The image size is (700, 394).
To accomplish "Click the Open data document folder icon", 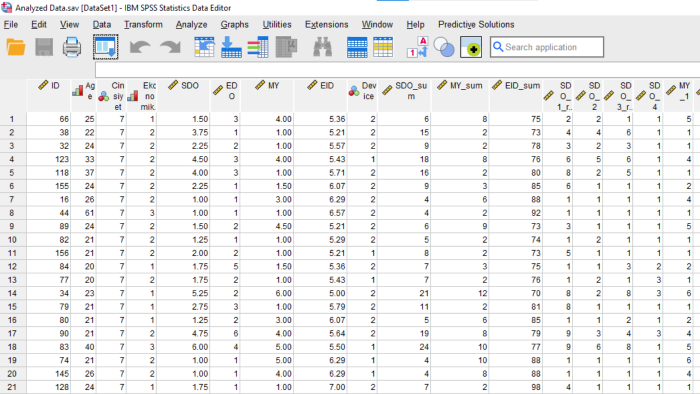I will (x=16, y=47).
